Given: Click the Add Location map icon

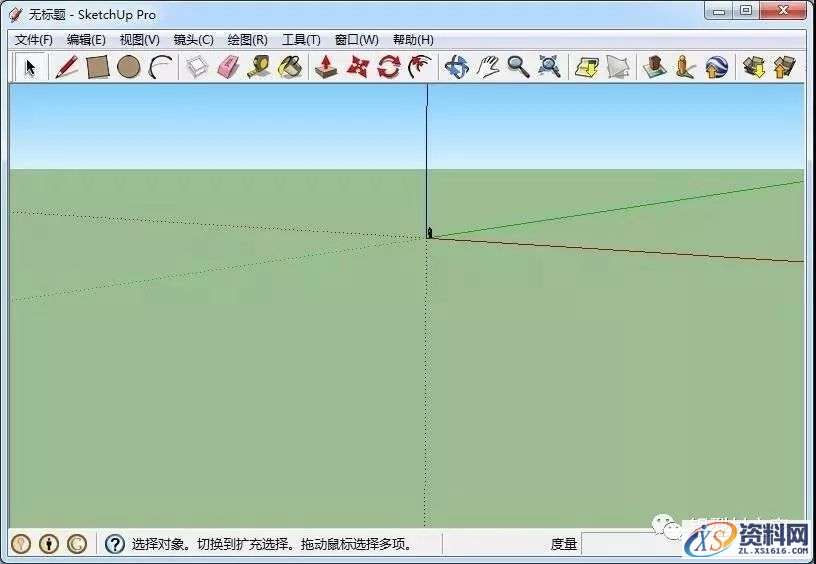Looking at the screenshot, I should [x=586, y=67].
